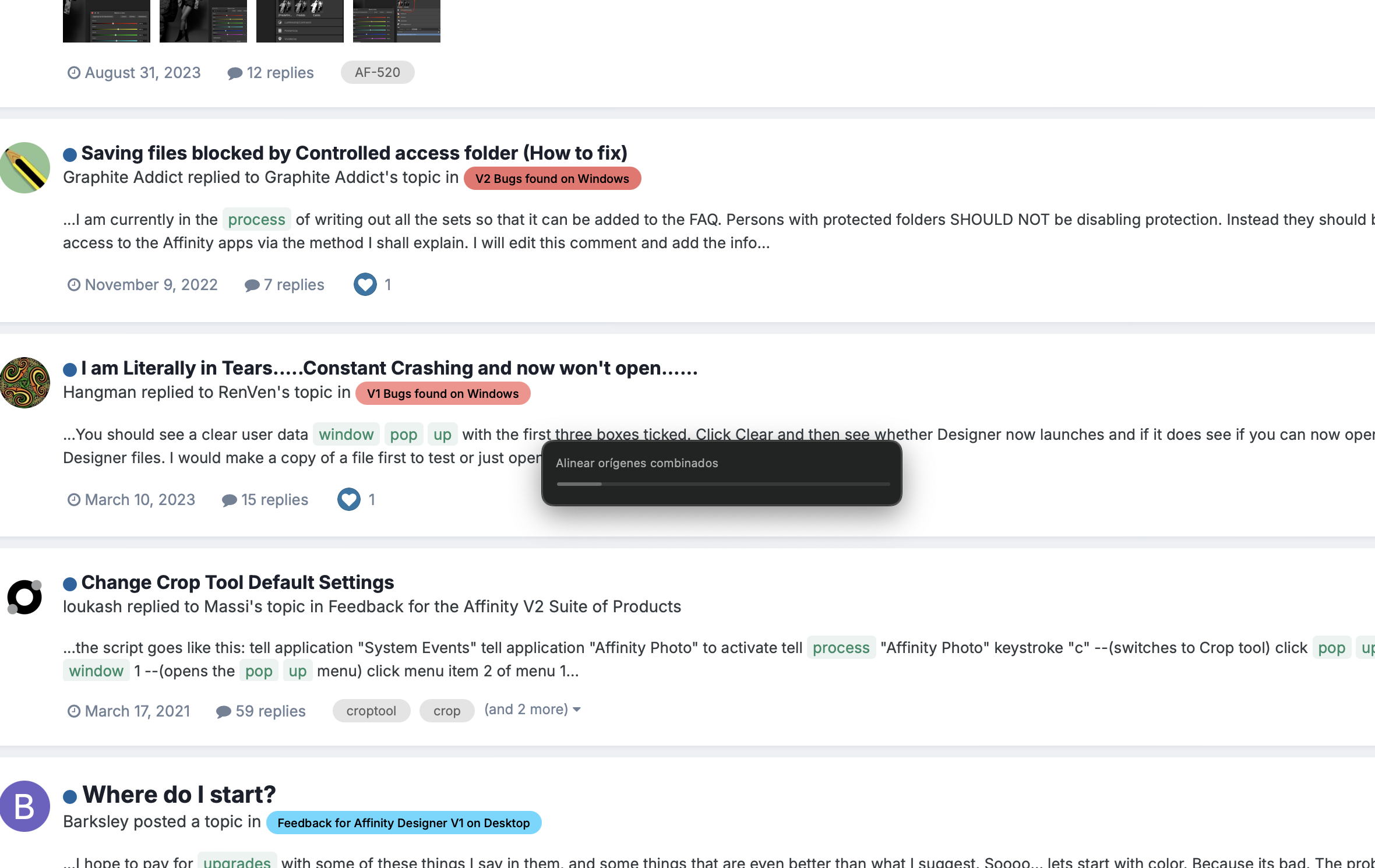
Task: Click Graphite Addict's pencil avatar
Action: pyautogui.click(x=24, y=168)
